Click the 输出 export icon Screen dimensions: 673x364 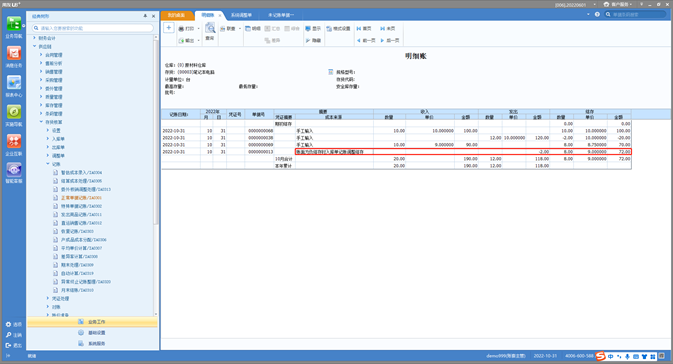[181, 40]
